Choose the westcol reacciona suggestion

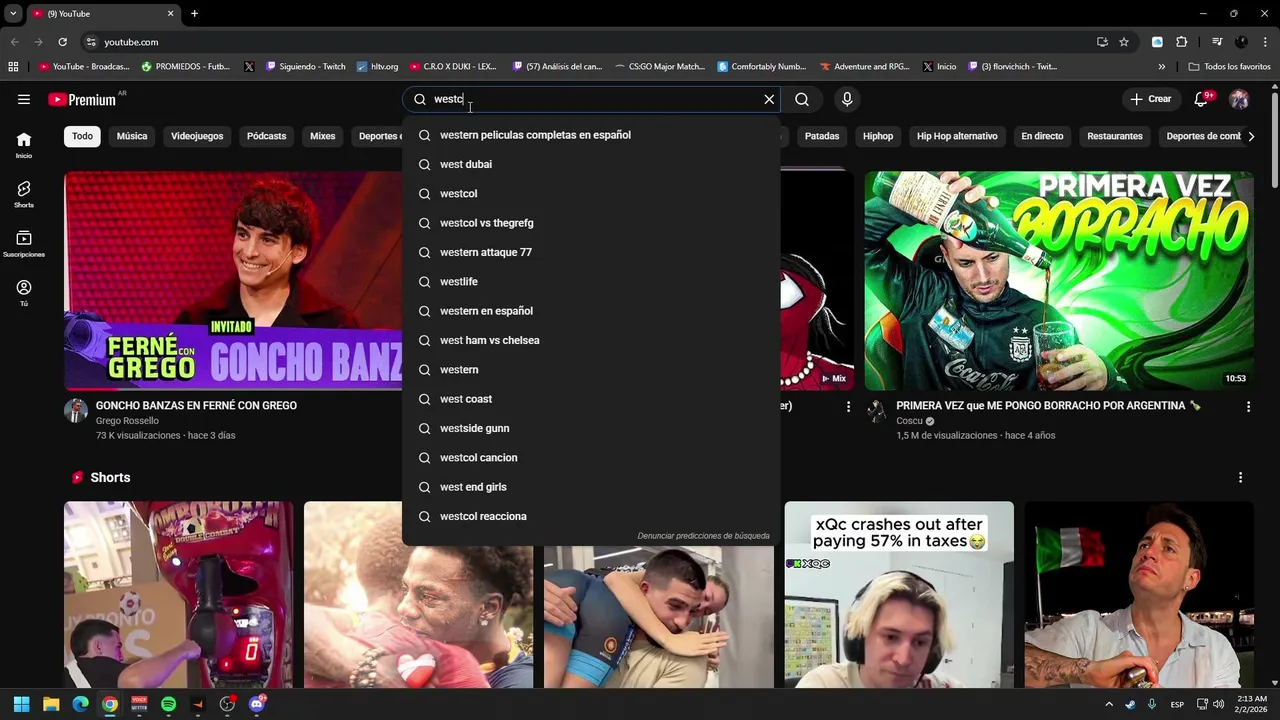[x=591, y=516]
